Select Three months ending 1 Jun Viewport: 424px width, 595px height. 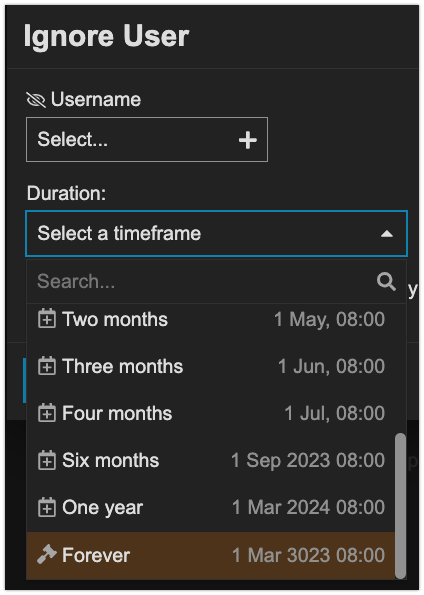click(211, 366)
